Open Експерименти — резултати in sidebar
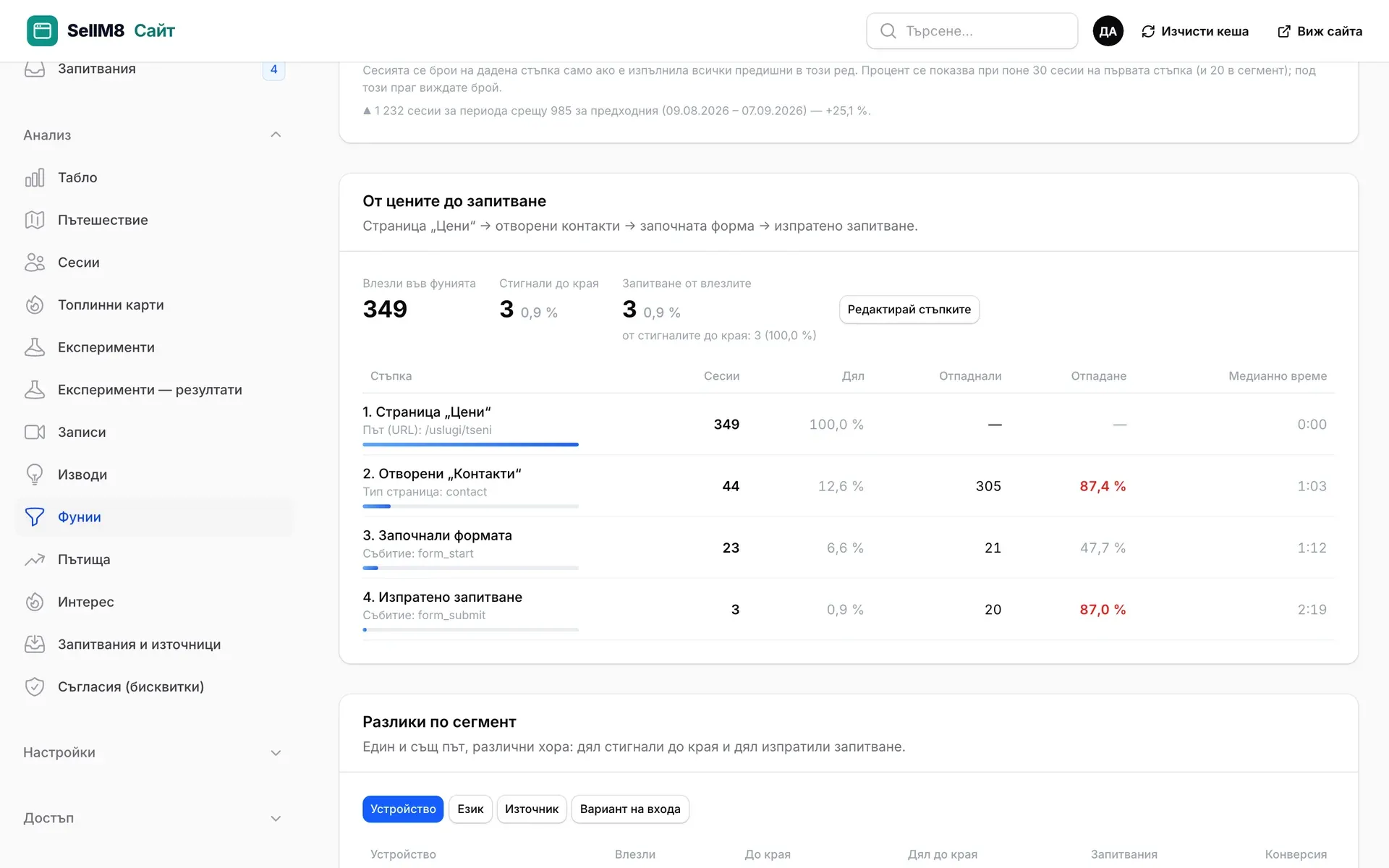 [154, 390]
